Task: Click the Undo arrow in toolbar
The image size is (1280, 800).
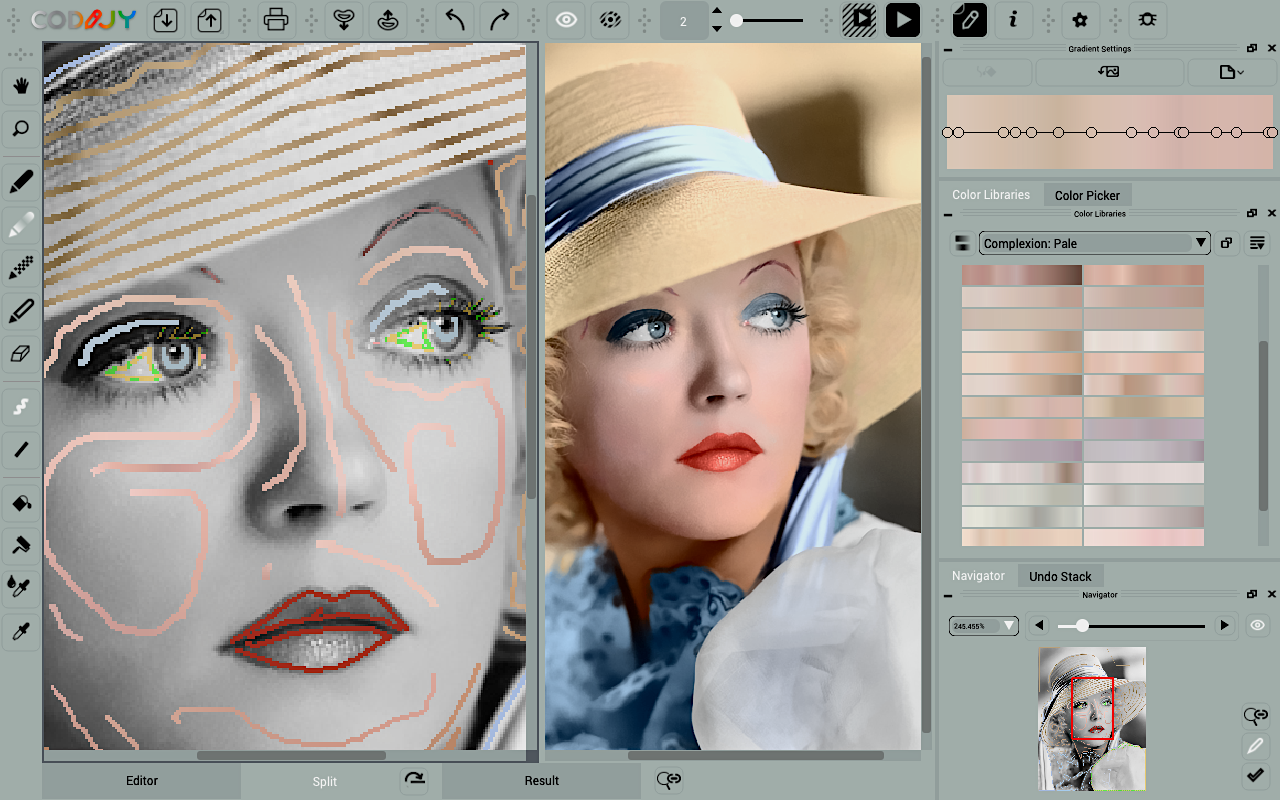Action: (x=457, y=19)
